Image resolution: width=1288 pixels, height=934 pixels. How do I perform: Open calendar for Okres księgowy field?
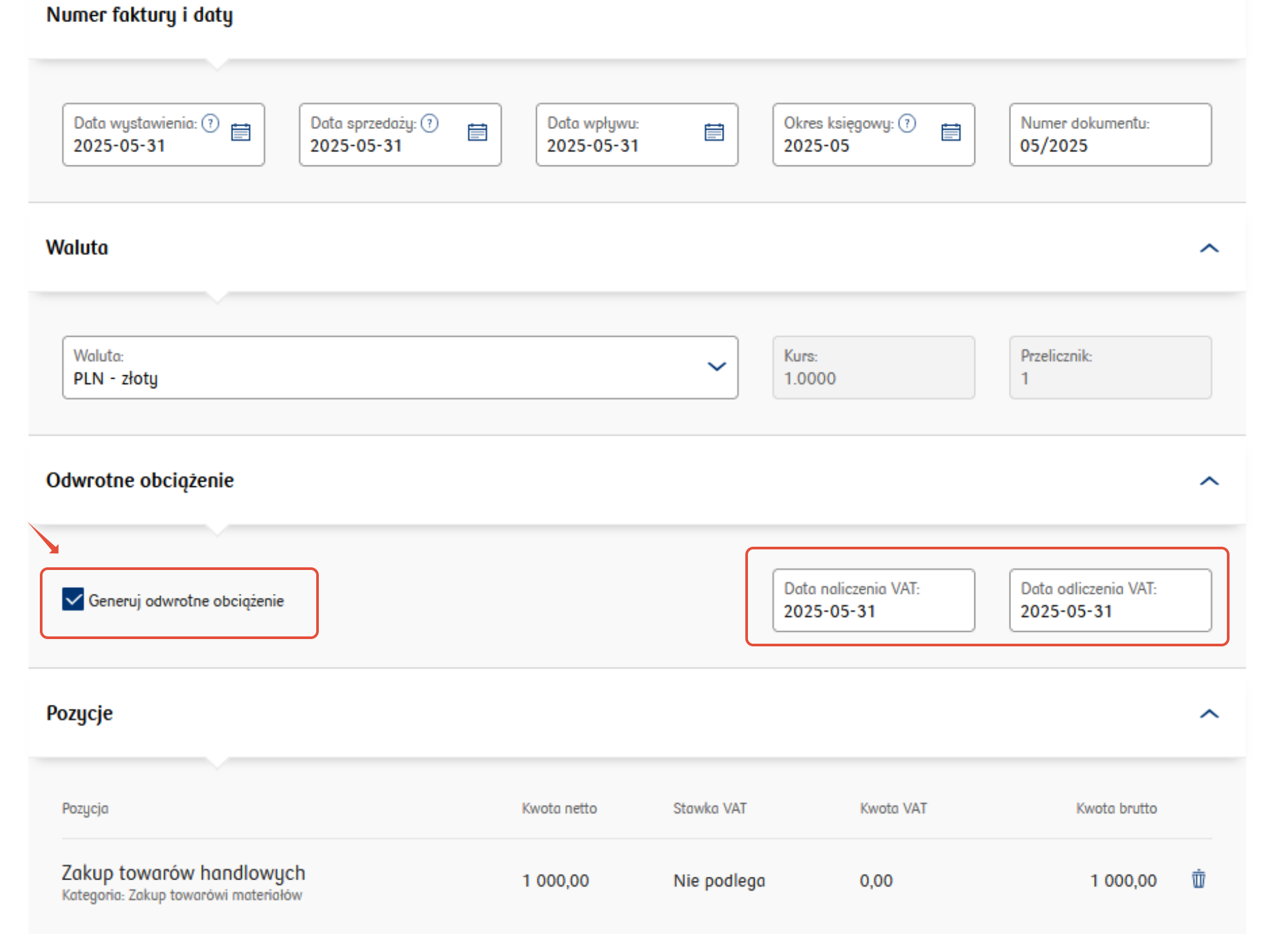(951, 133)
